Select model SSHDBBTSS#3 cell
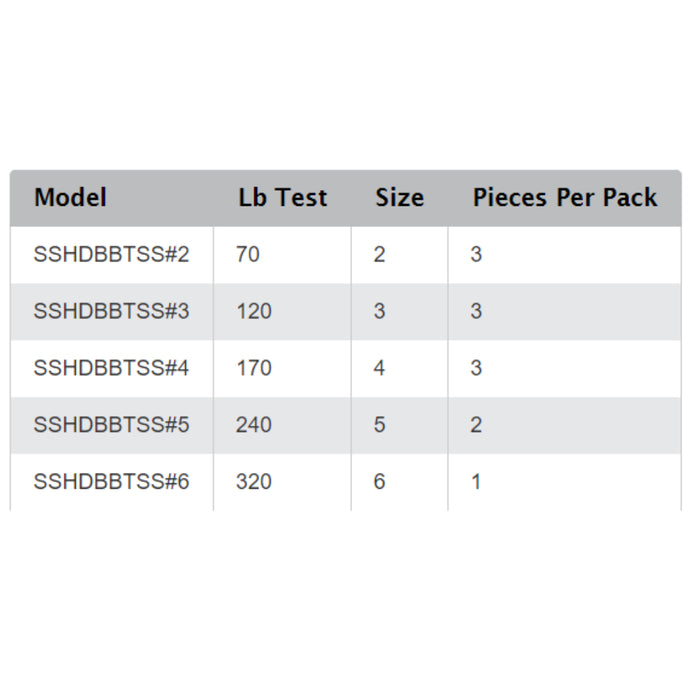 [x=112, y=311]
